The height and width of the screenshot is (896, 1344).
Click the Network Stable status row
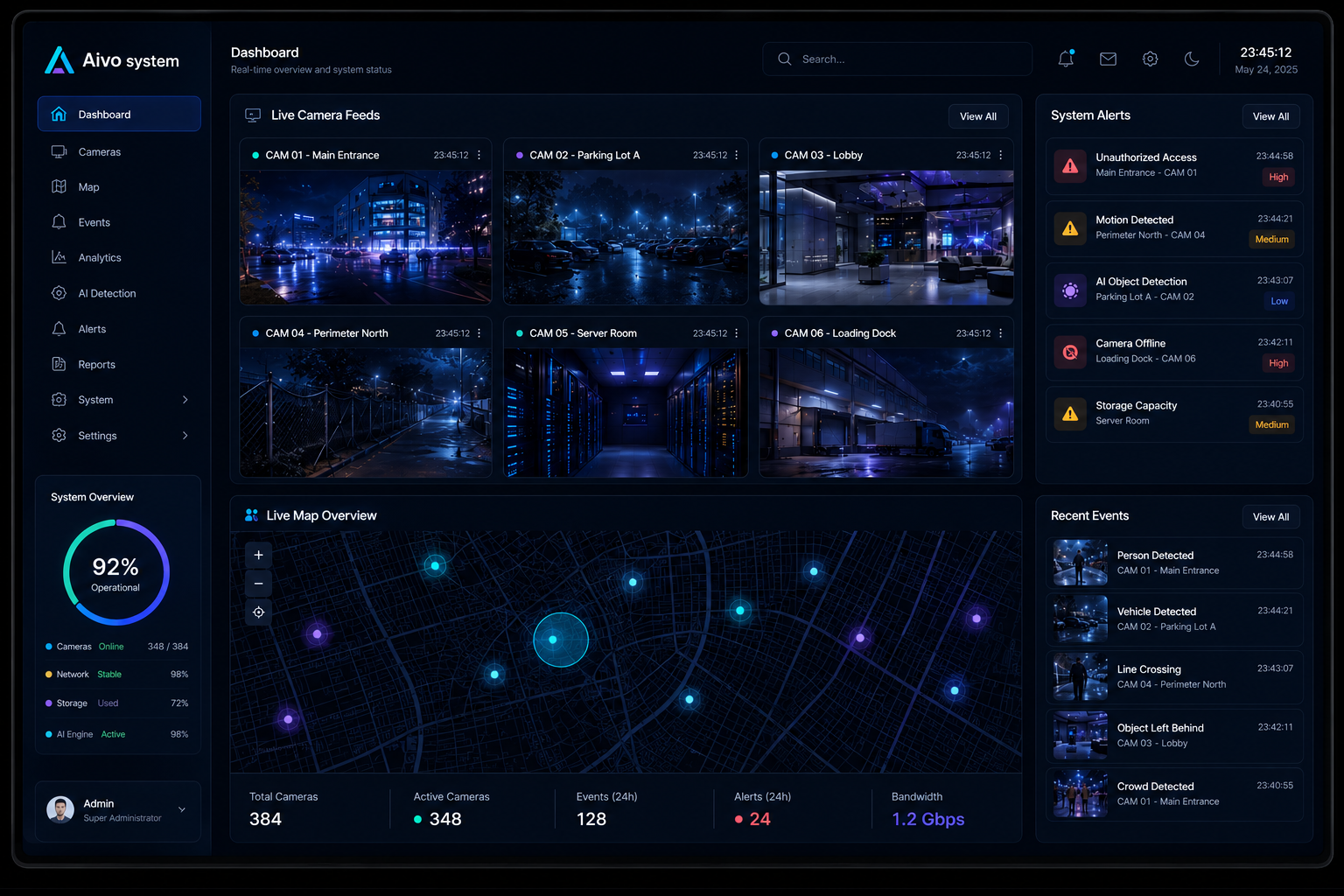(117, 675)
